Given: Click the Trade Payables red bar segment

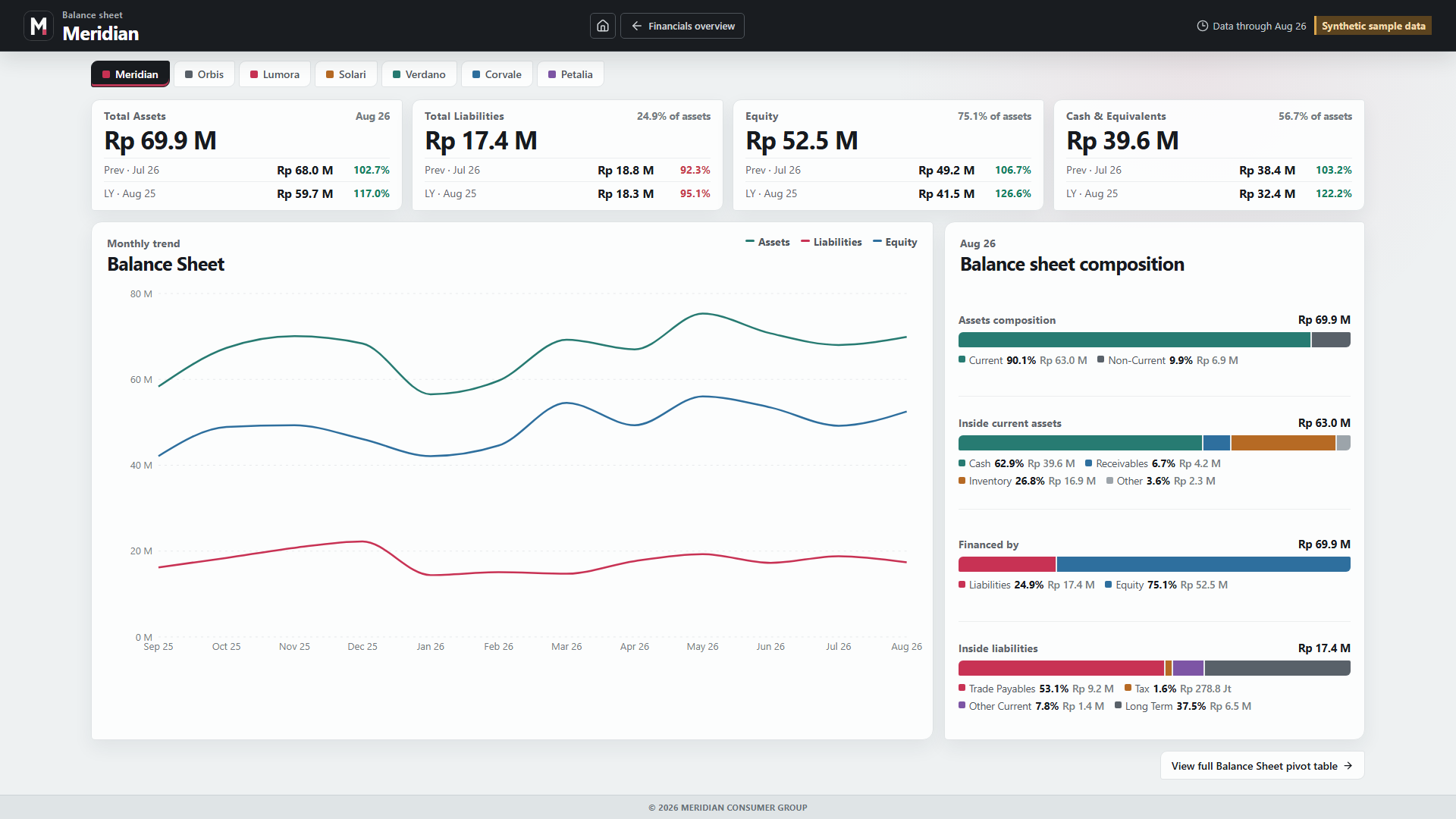Looking at the screenshot, I should pos(1061,668).
